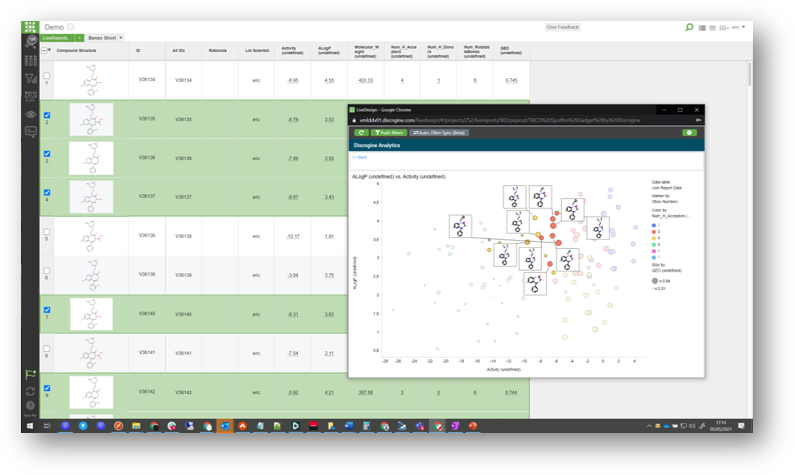Click the circled minus icon beside Demo
The height and width of the screenshot is (475, 795).
tap(70, 27)
